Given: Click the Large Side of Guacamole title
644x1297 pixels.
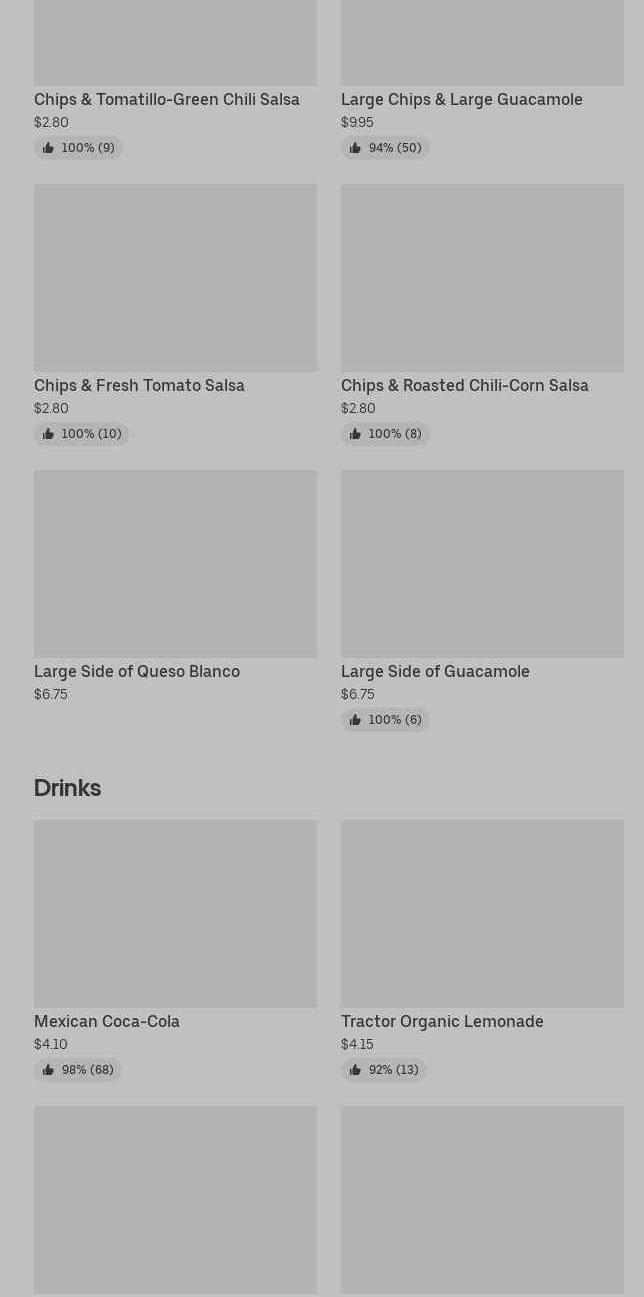Looking at the screenshot, I should (435, 671).
